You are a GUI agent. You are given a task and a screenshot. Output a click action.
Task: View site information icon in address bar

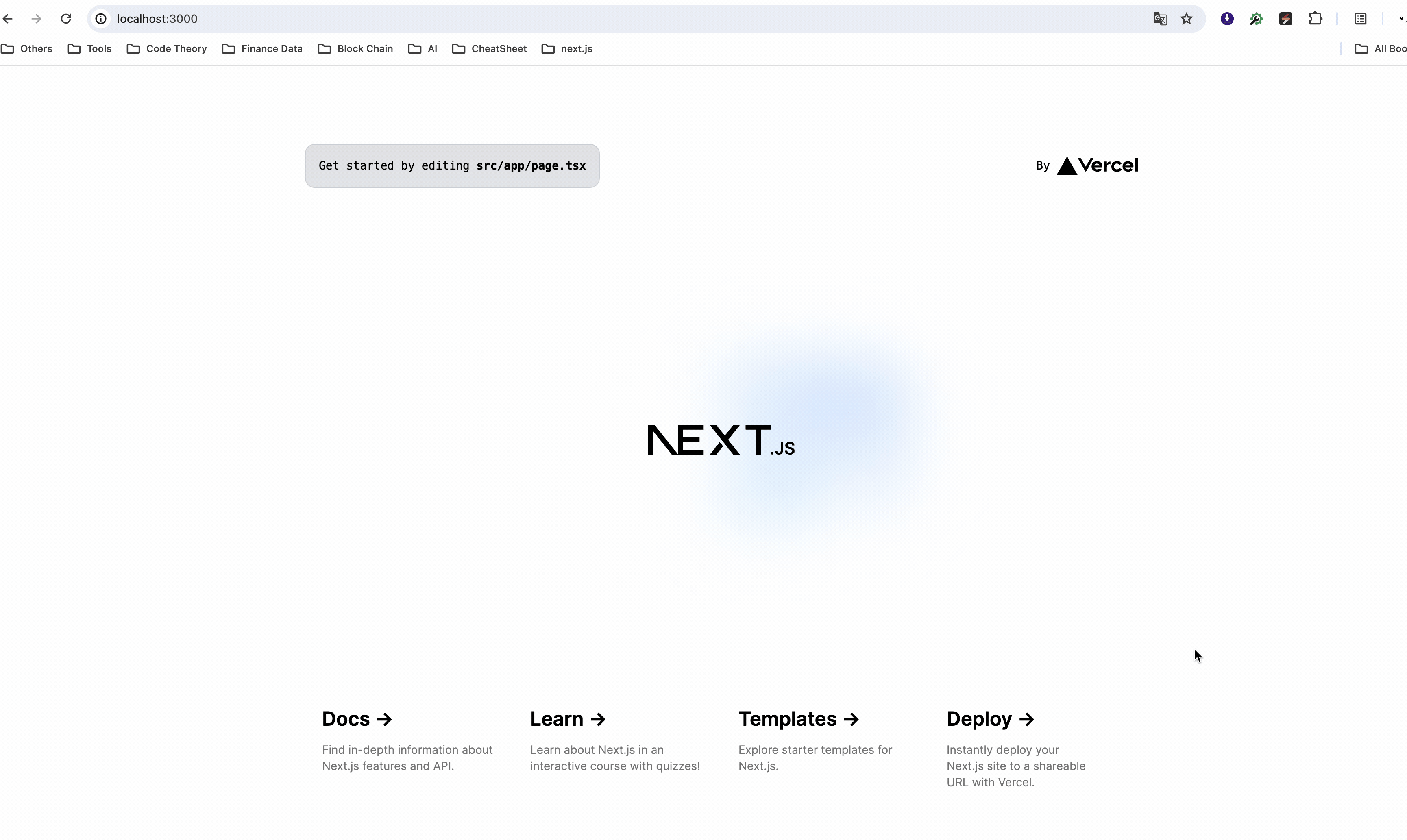tap(101, 19)
